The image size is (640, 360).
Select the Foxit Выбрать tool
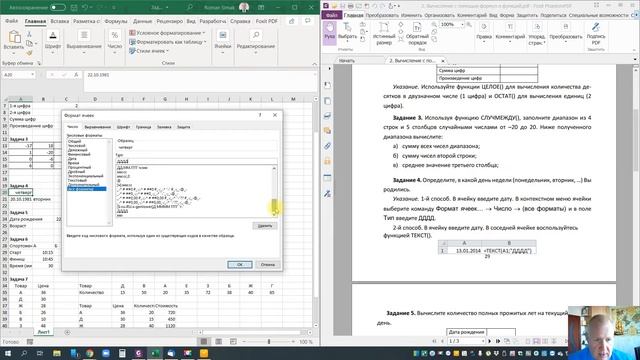(x=347, y=31)
